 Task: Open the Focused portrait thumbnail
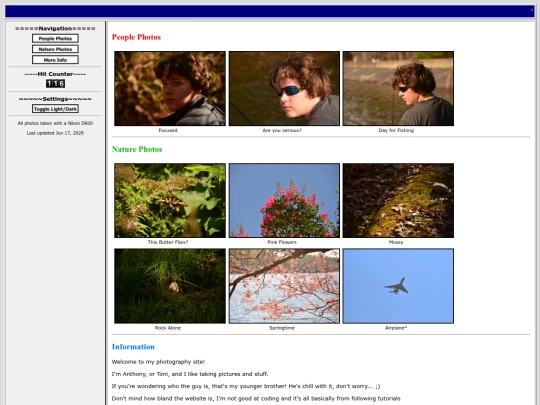170,89
